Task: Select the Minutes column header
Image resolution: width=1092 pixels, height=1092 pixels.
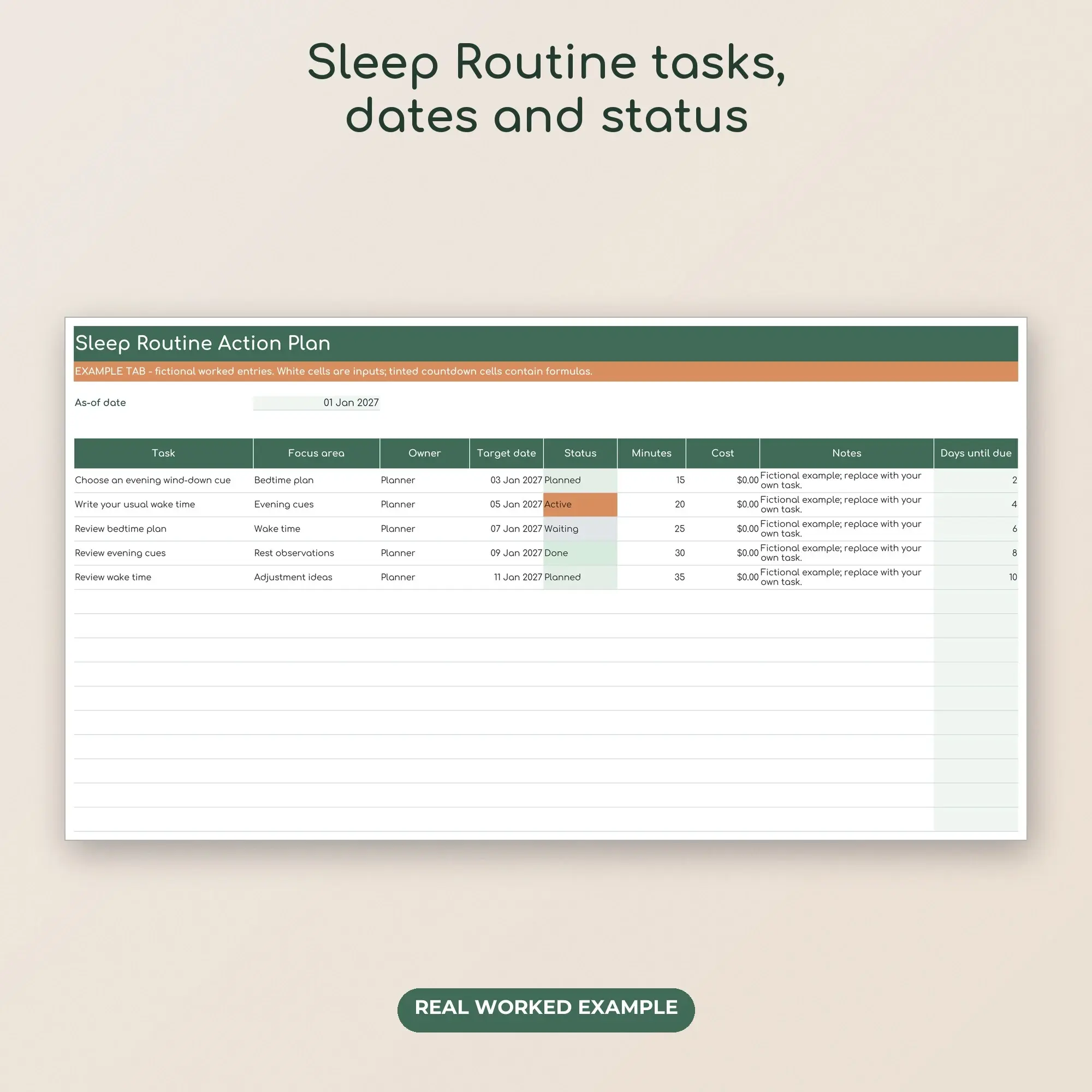Action: point(652,453)
